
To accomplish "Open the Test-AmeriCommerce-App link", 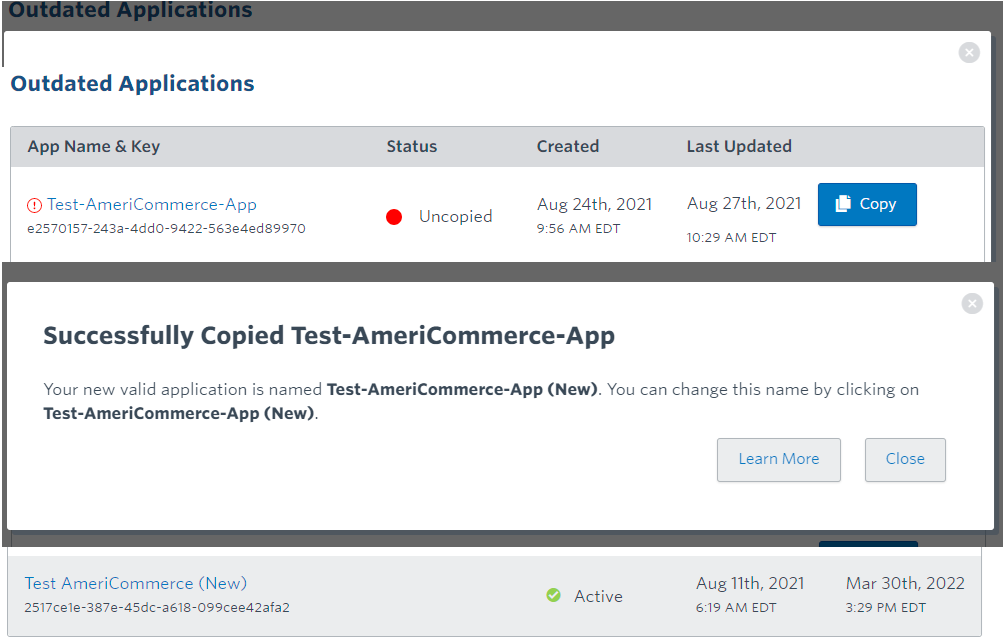I will [152, 204].
